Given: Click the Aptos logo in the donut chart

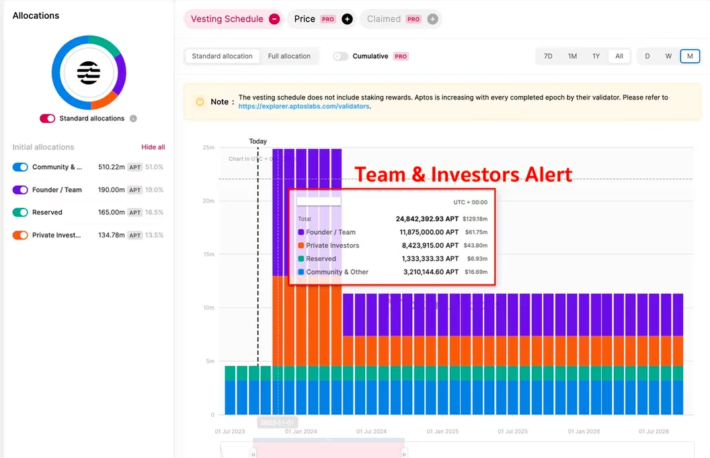Looking at the screenshot, I should [89, 72].
